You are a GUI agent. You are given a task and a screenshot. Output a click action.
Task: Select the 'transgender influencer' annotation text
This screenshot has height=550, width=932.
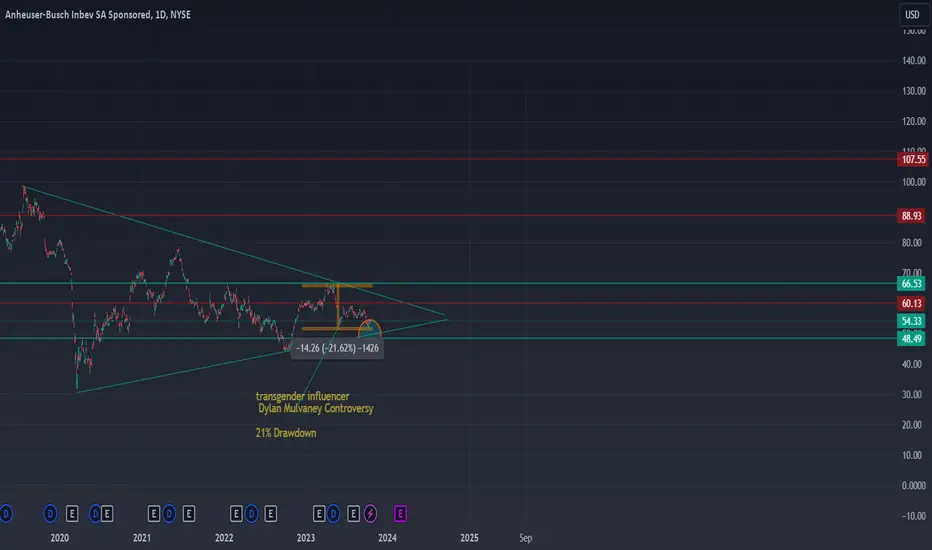[303, 396]
